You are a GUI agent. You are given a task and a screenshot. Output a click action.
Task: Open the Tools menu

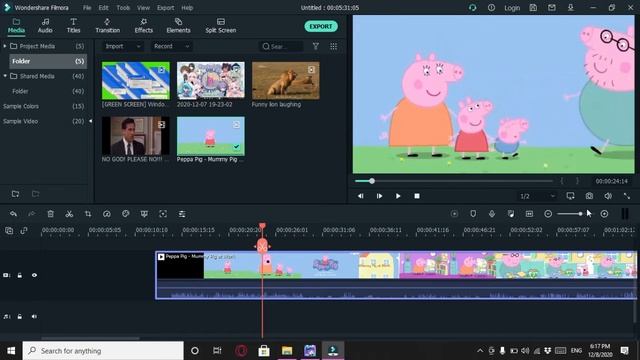click(123, 8)
